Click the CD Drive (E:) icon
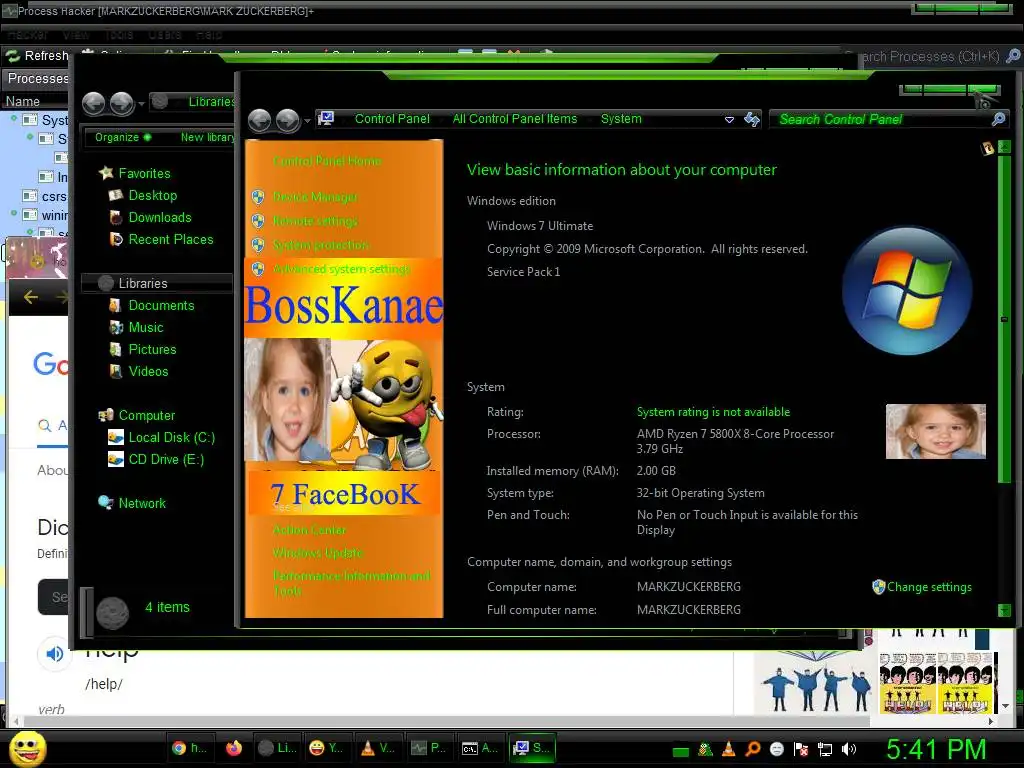Screen dimensions: 1024x768 click(116, 460)
